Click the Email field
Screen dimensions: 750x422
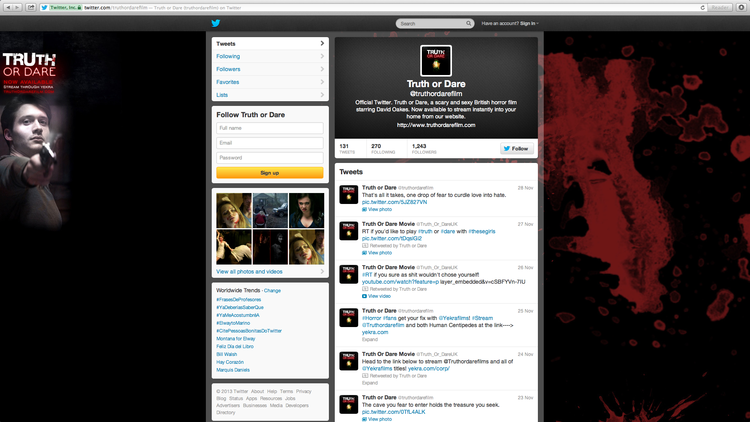pyautogui.click(x=270, y=143)
